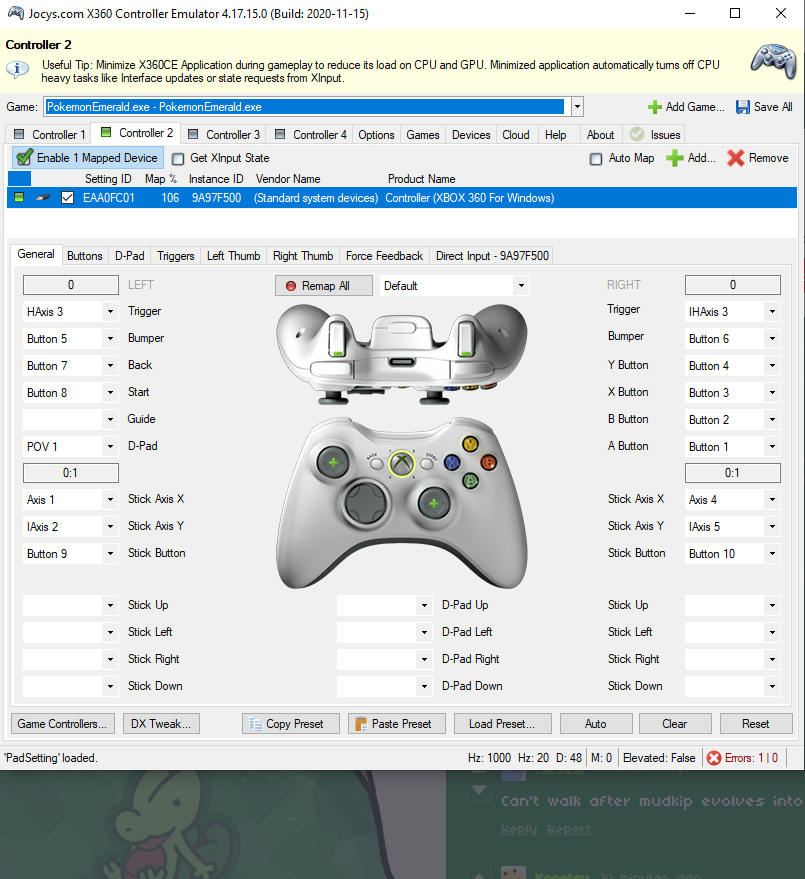Click the left thumbstick on controller image
Screen dimensions: 805x879
pyautogui.click(x=333, y=463)
